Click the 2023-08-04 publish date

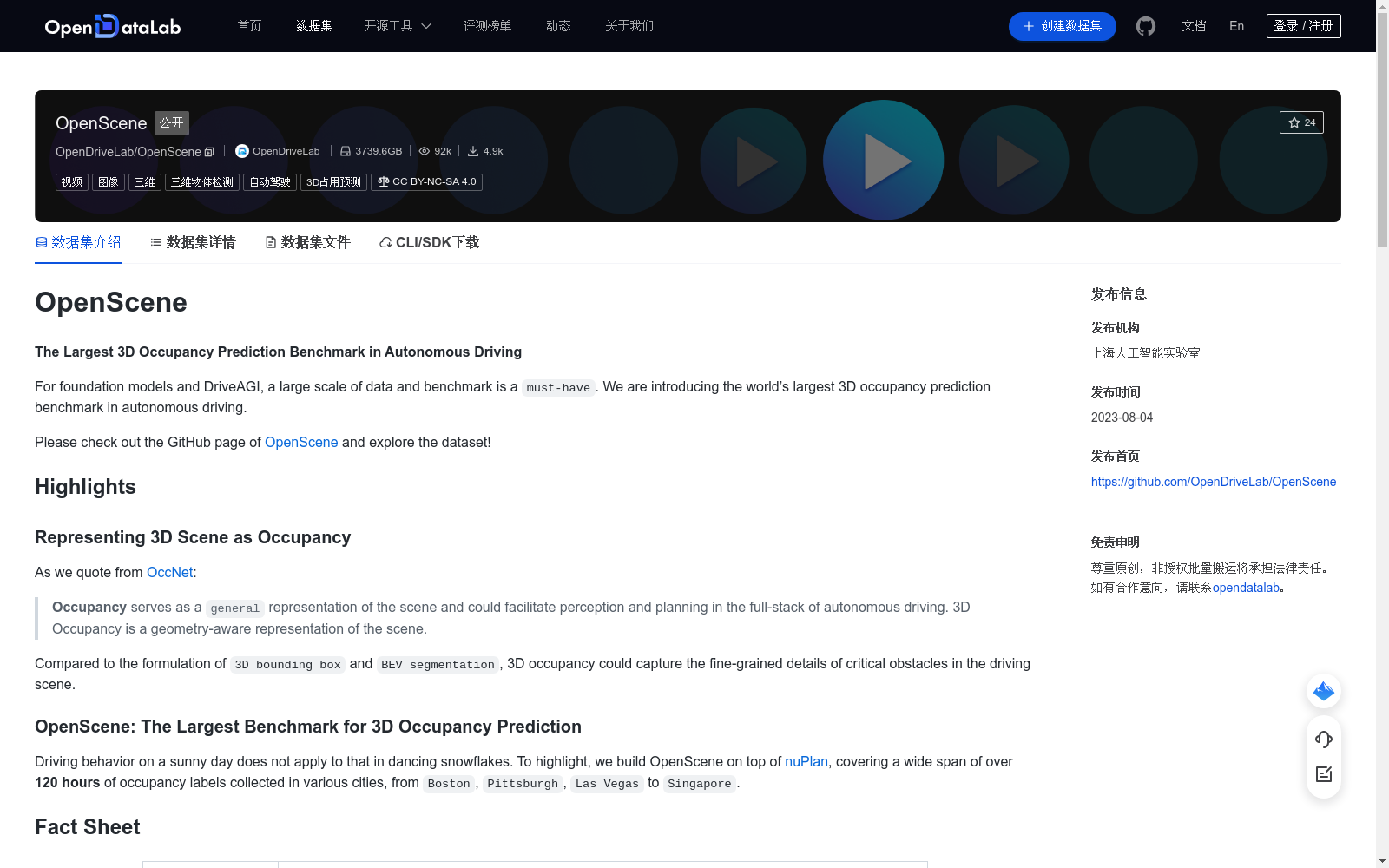[x=1122, y=418]
